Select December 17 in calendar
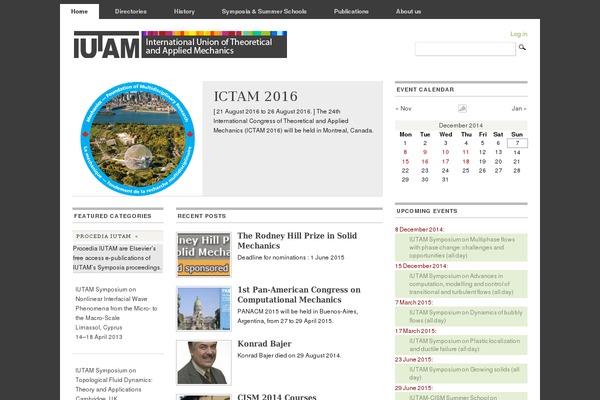This screenshot has height=400, width=600. point(445,162)
